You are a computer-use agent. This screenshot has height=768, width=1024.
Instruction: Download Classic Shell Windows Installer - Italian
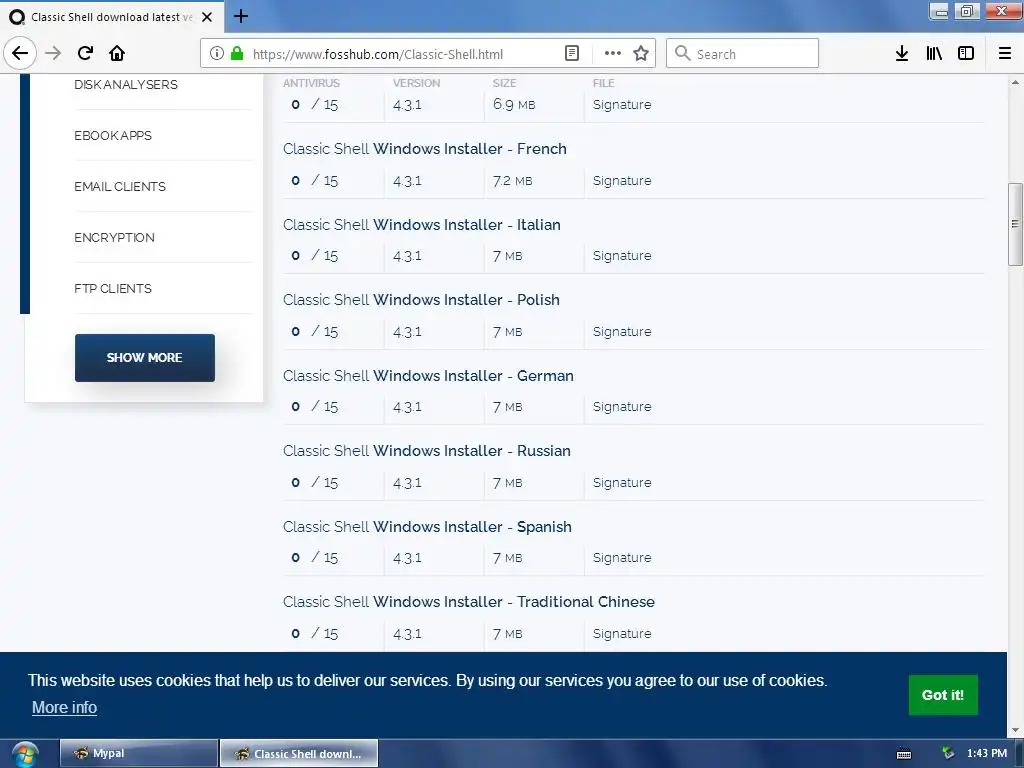click(422, 225)
